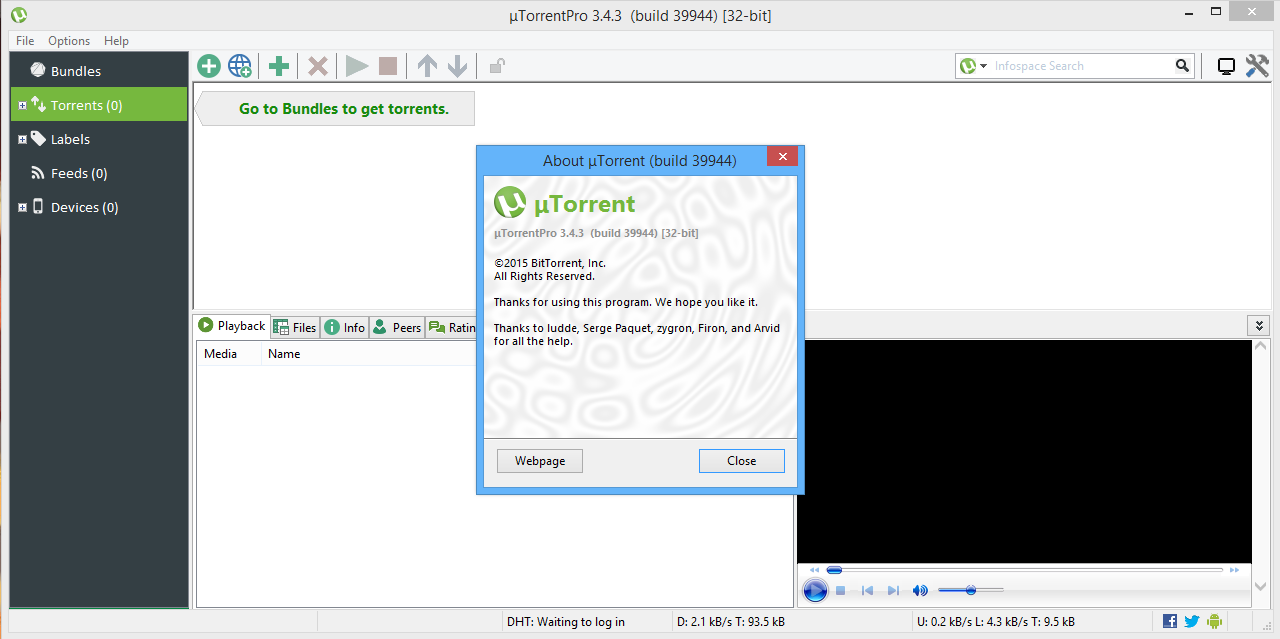Click the media player Play button
Viewport: 1280px width, 639px height.
pos(815,591)
